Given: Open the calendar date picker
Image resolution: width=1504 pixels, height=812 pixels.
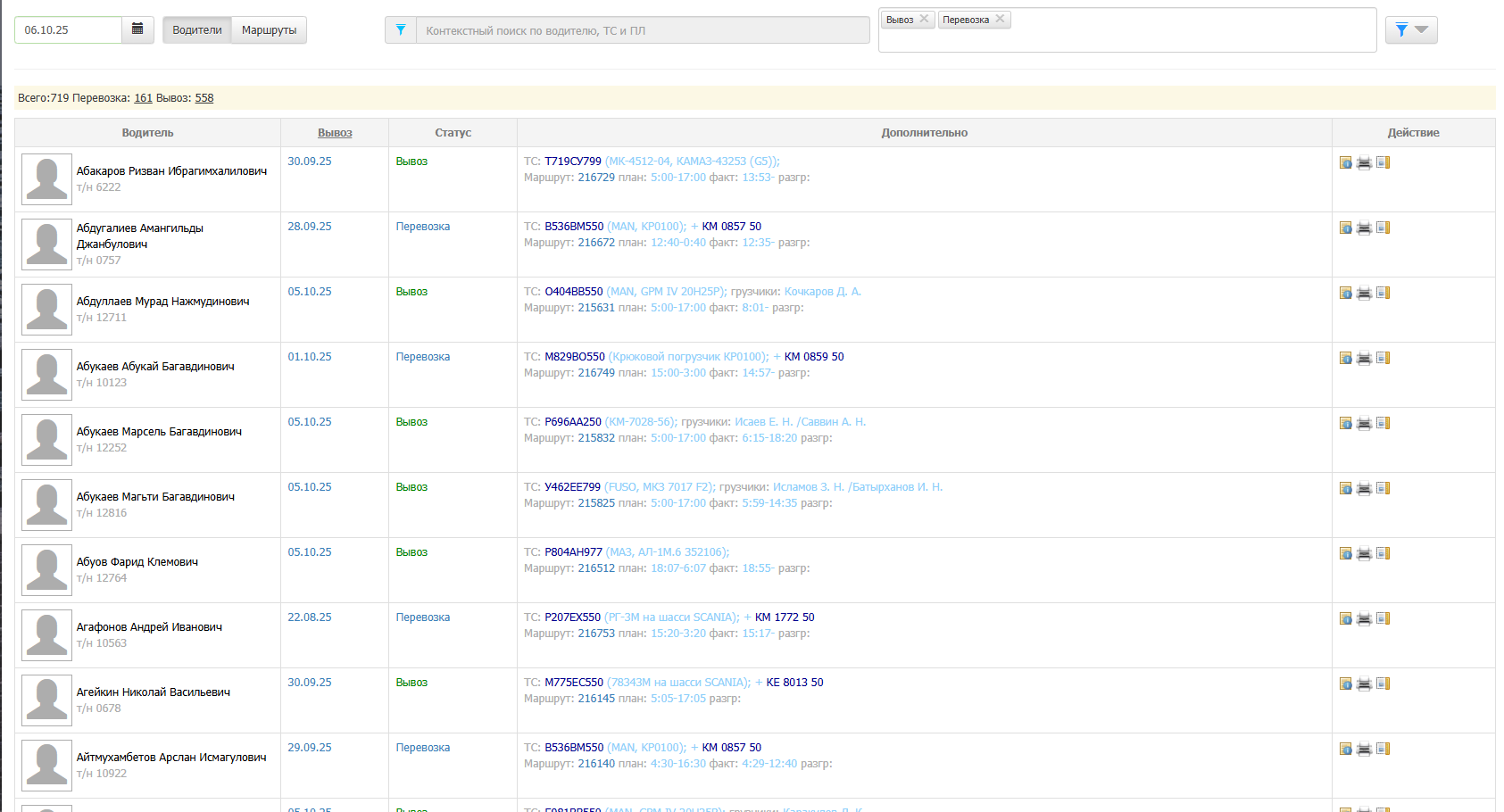Looking at the screenshot, I should coord(137,29).
